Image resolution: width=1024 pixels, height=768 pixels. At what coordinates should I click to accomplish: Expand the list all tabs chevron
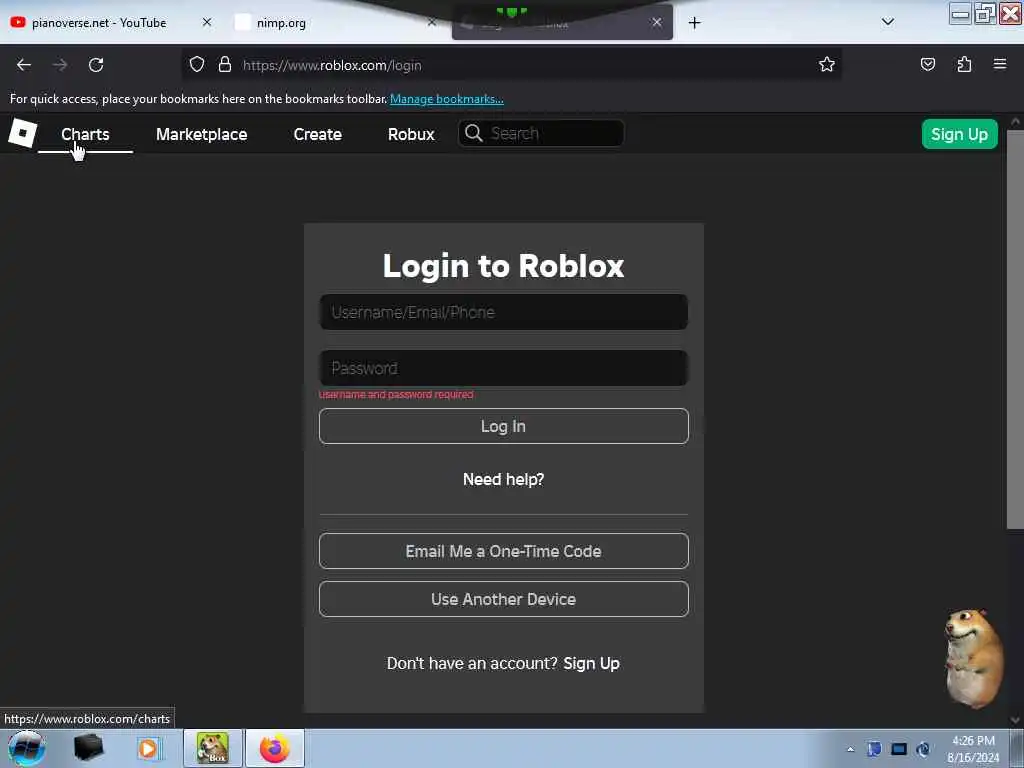click(x=888, y=22)
